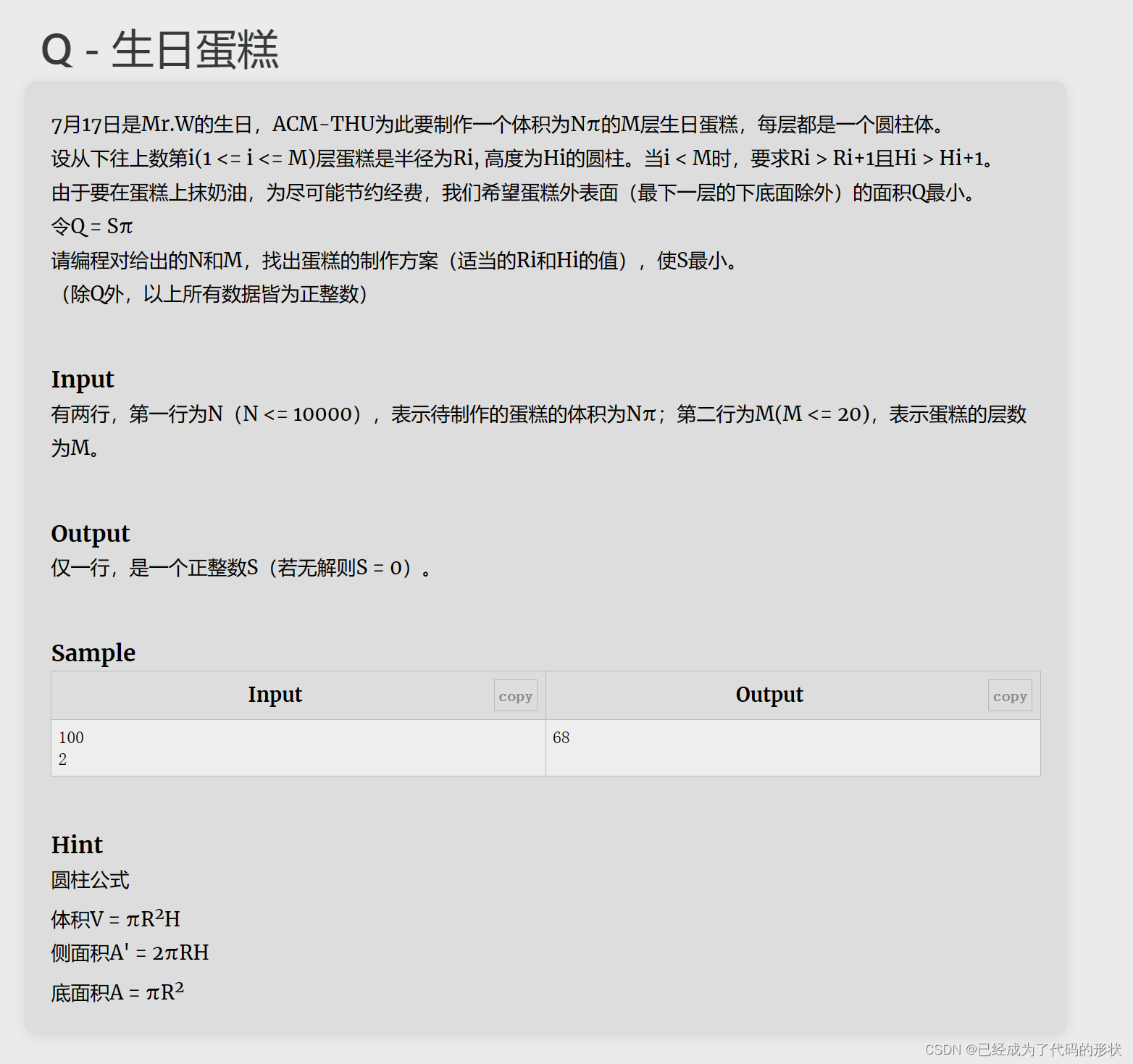This screenshot has height=1064, width=1133.
Task: Click the sample Input column header
Action: [275, 695]
